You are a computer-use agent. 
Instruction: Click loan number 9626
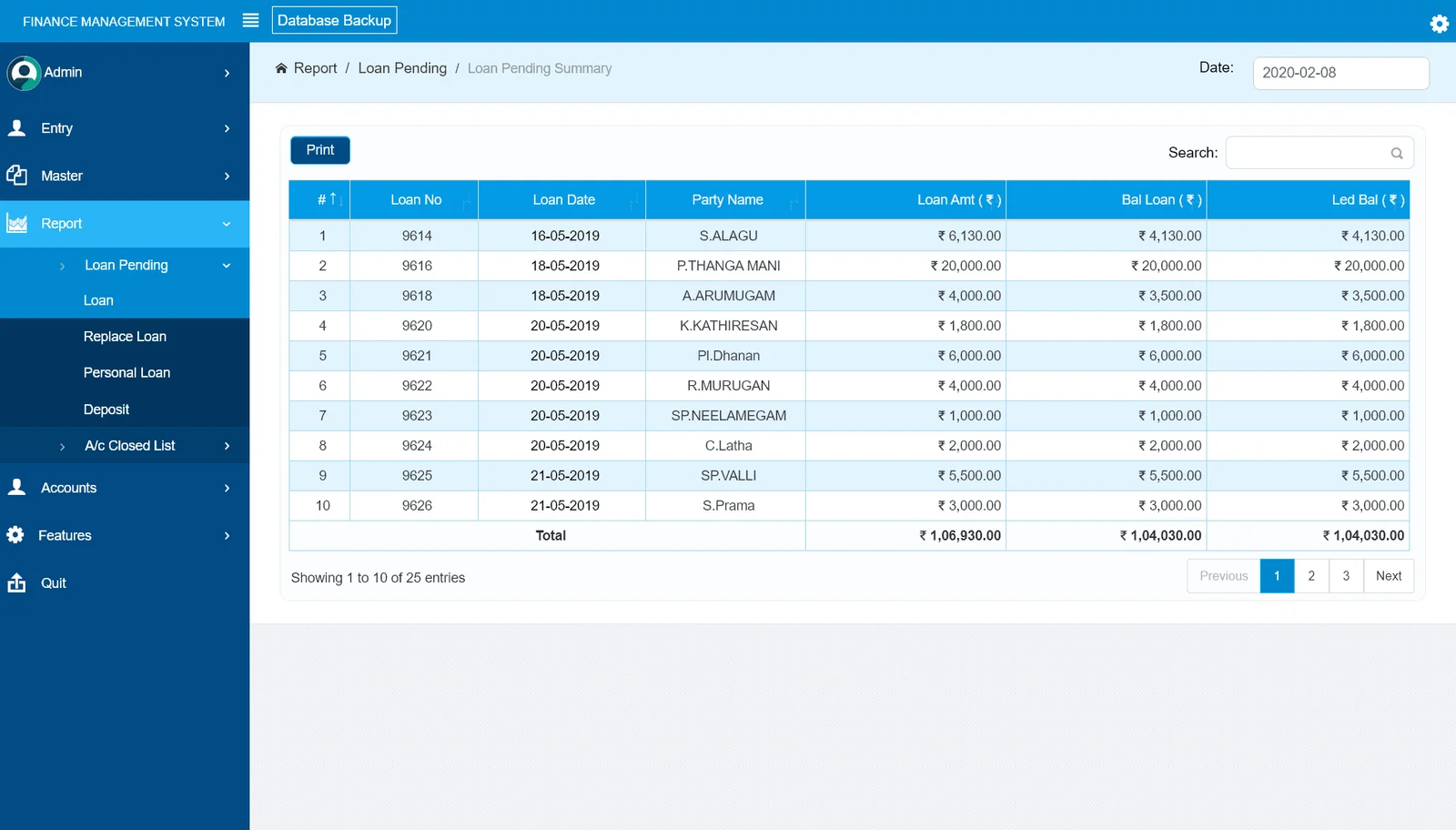click(x=417, y=506)
